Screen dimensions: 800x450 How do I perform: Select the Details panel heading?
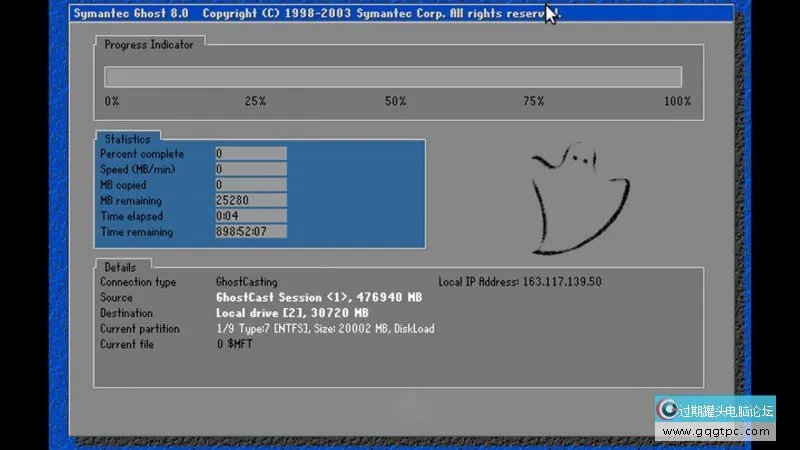(x=120, y=267)
